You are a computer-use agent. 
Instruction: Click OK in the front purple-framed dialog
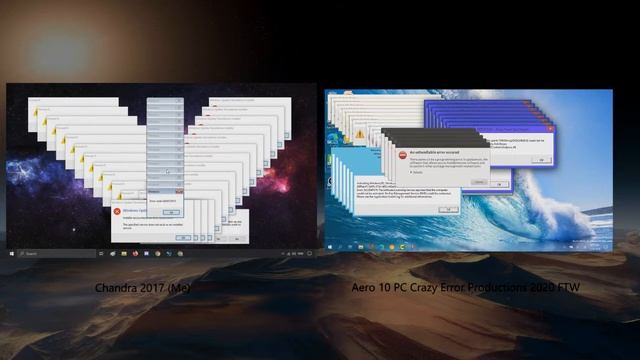click(x=542, y=160)
